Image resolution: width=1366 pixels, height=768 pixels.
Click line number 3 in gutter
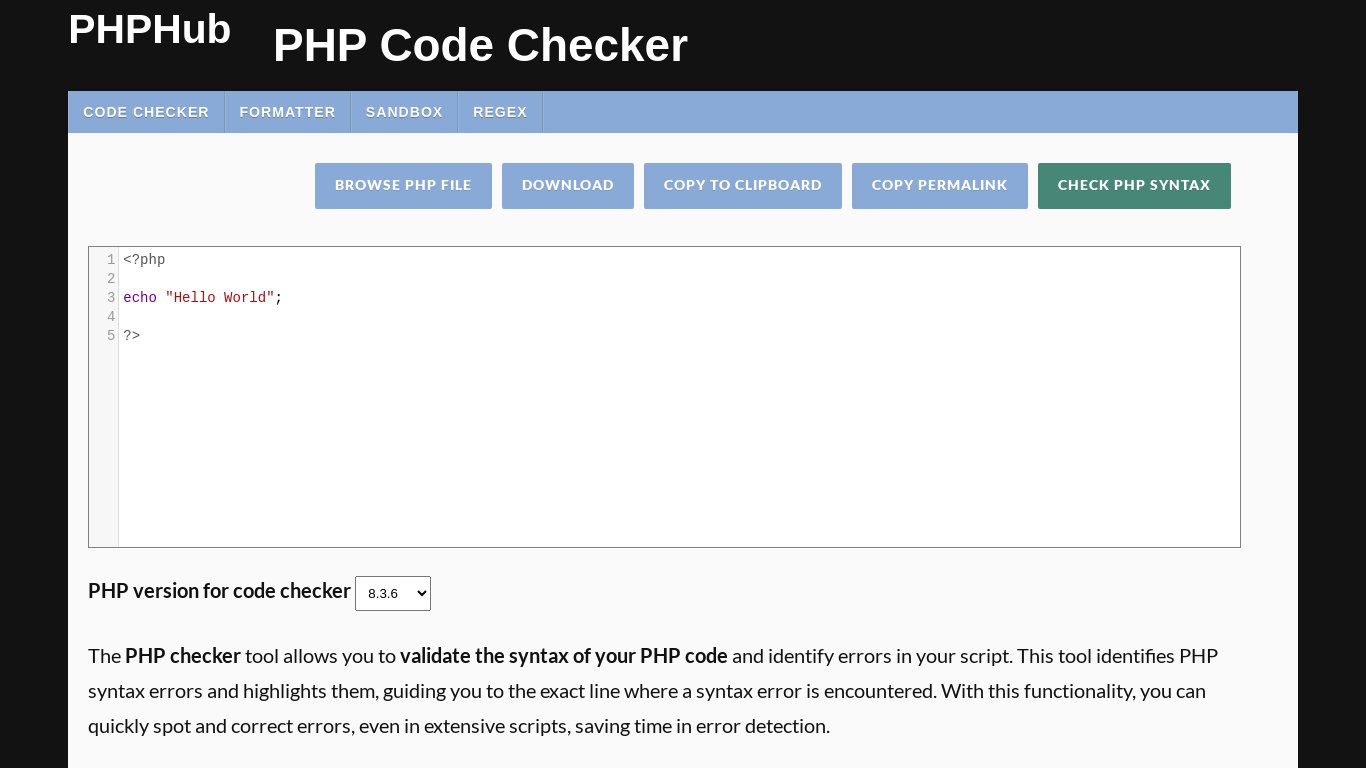tap(111, 298)
